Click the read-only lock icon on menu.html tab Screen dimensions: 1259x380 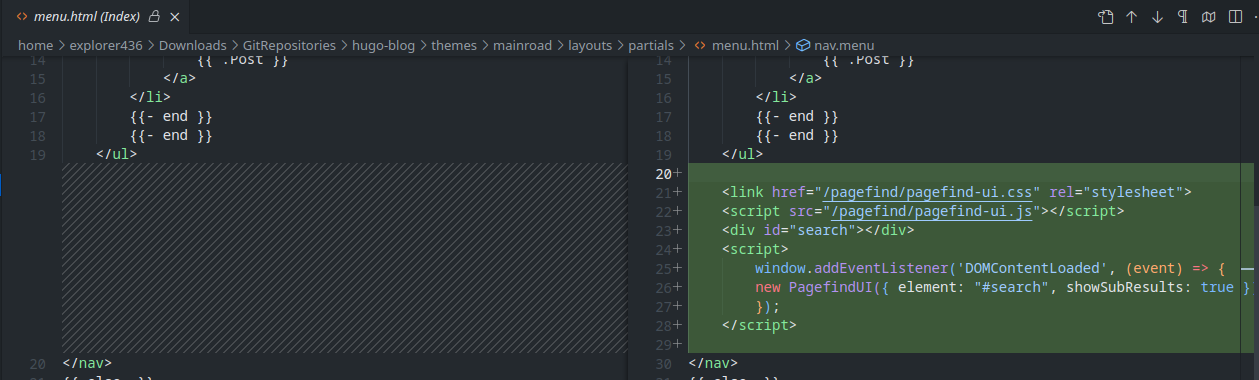coord(154,17)
